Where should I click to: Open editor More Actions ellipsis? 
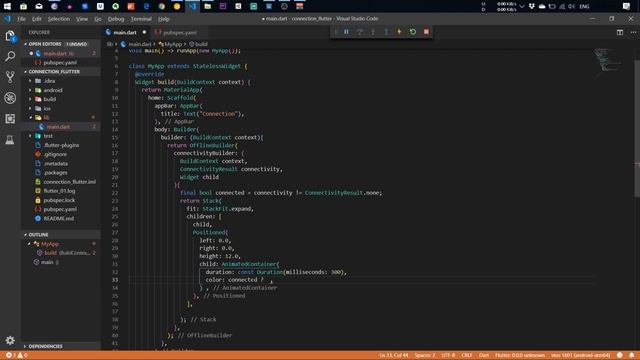tap(633, 32)
